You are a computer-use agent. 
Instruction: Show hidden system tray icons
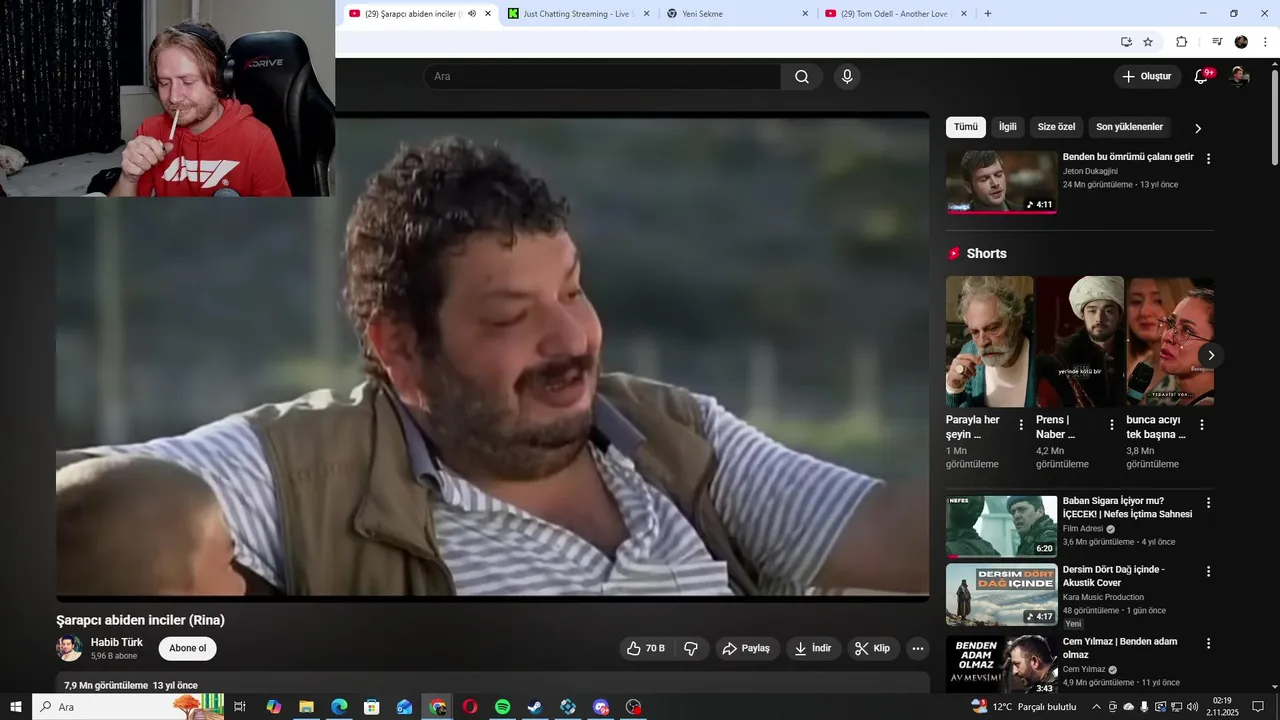click(x=1096, y=707)
